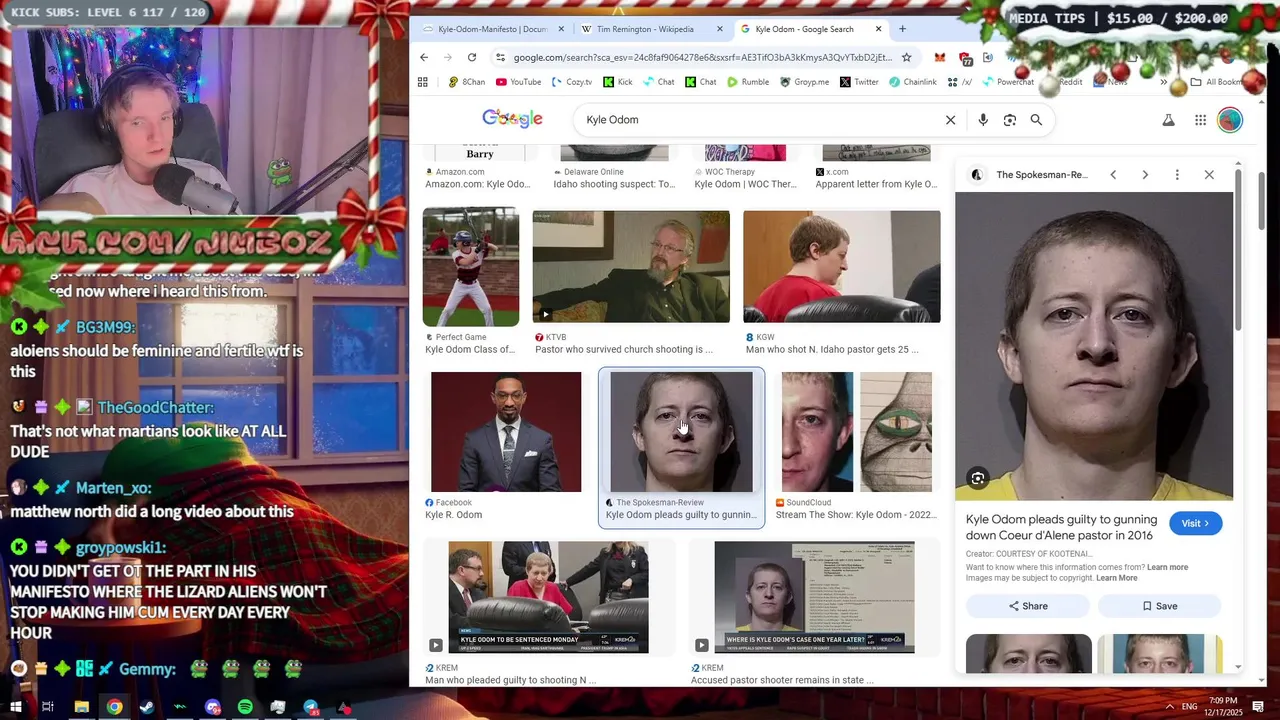1280x720 pixels.
Task: Open the All Bookmarks folder
Action: coord(1217,82)
